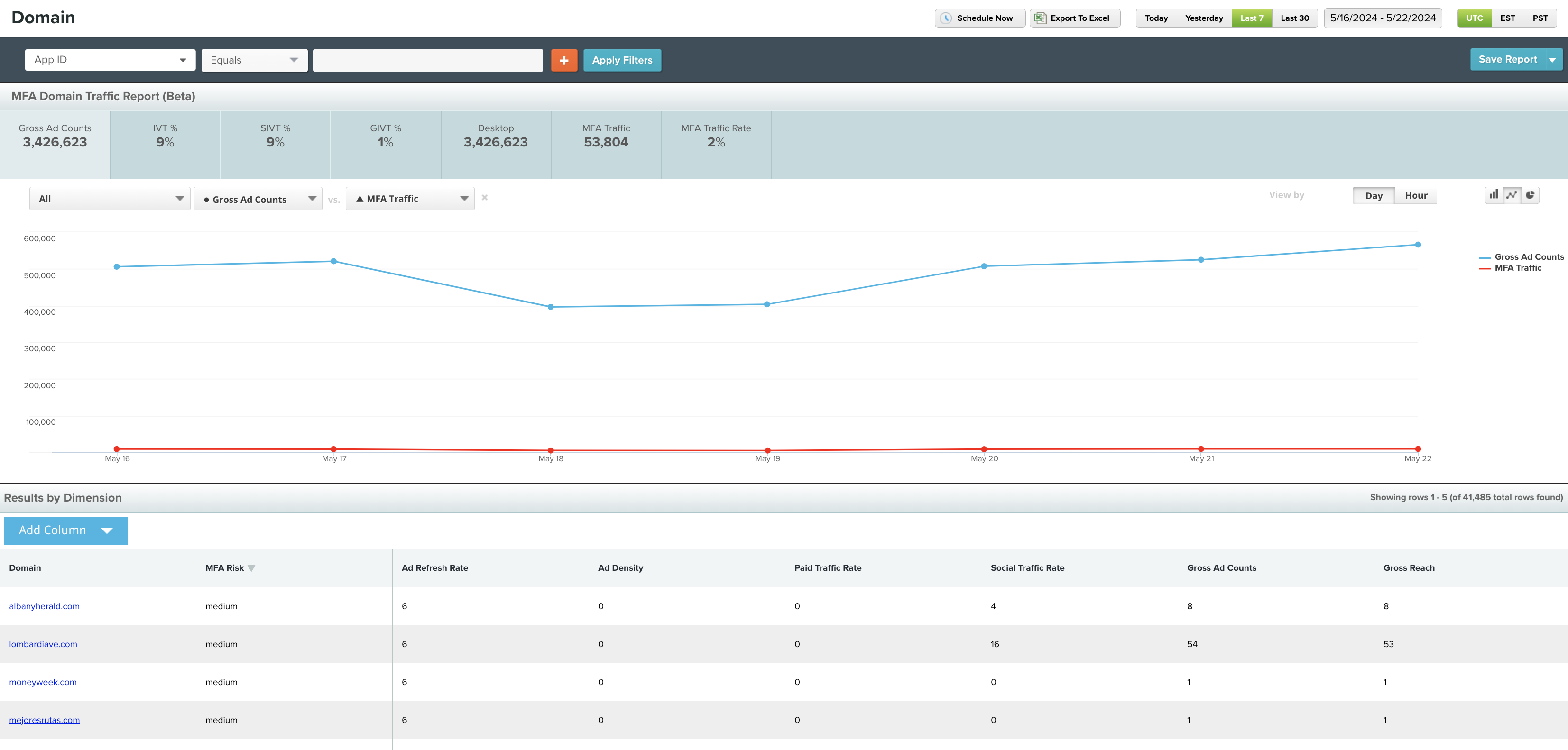Open albanyherald.com domain link
Image resolution: width=1568 pixels, height=750 pixels.
coord(45,606)
